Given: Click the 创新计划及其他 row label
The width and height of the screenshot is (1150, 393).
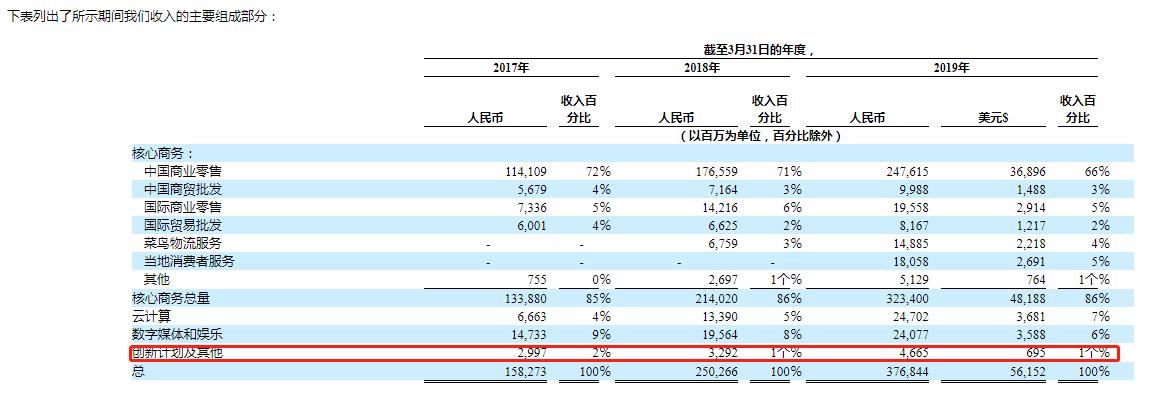Looking at the screenshot, I should 176,353.
